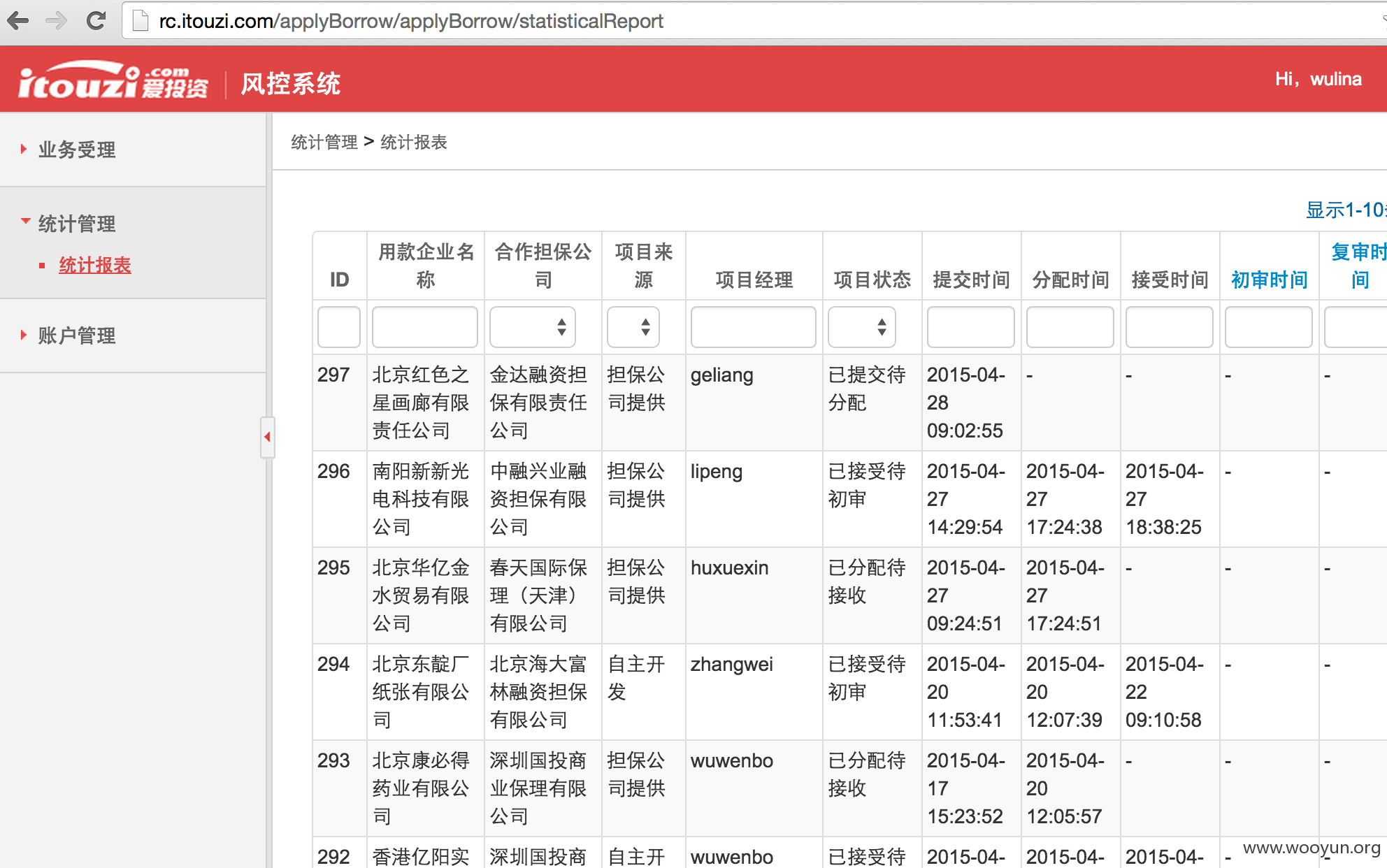Click guarantor 金达融资担保有限责任公司
1387x868 pixels.
tap(538, 403)
